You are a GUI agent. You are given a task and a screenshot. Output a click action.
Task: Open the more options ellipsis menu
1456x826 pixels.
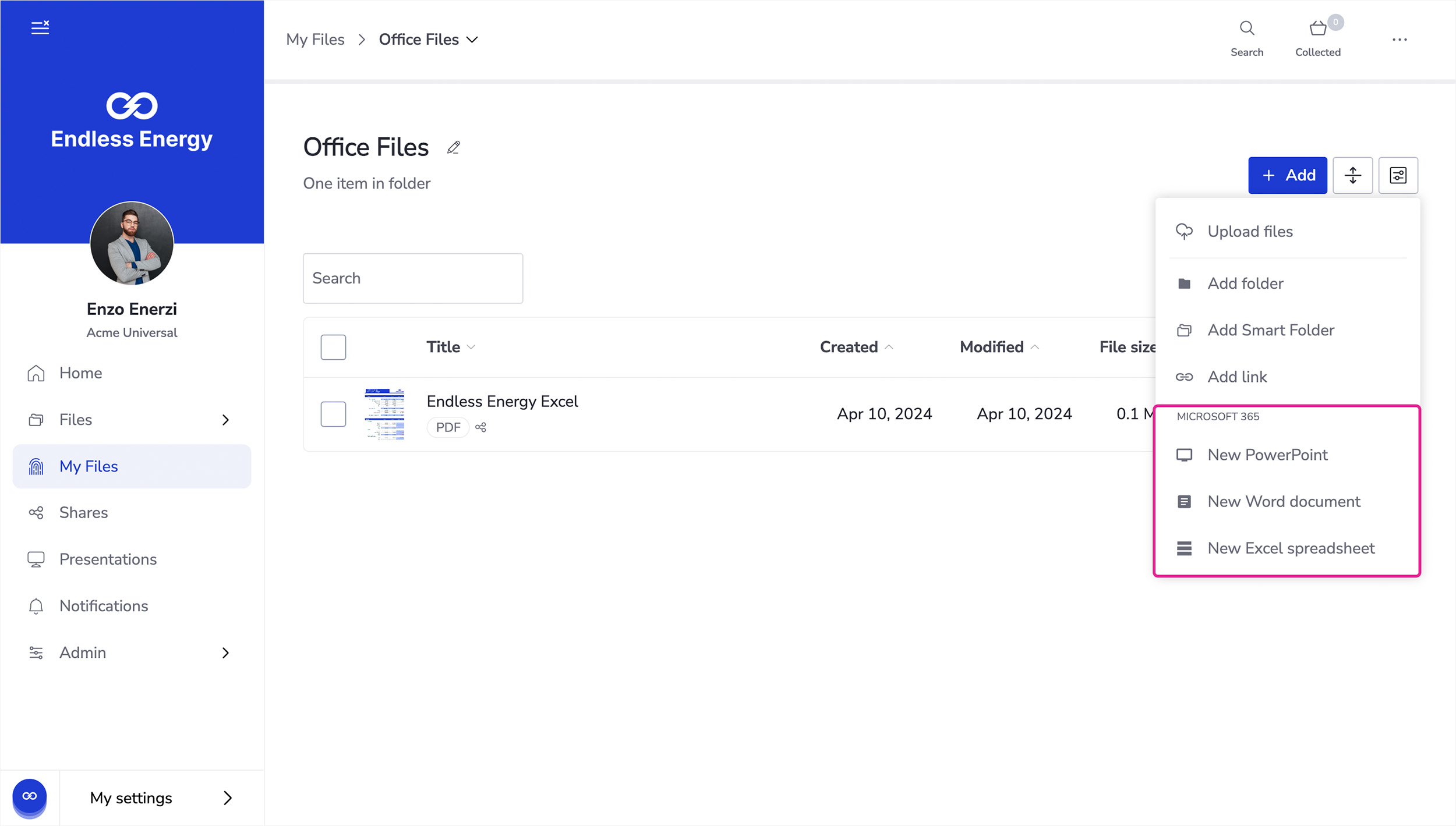tap(1400, 39)
